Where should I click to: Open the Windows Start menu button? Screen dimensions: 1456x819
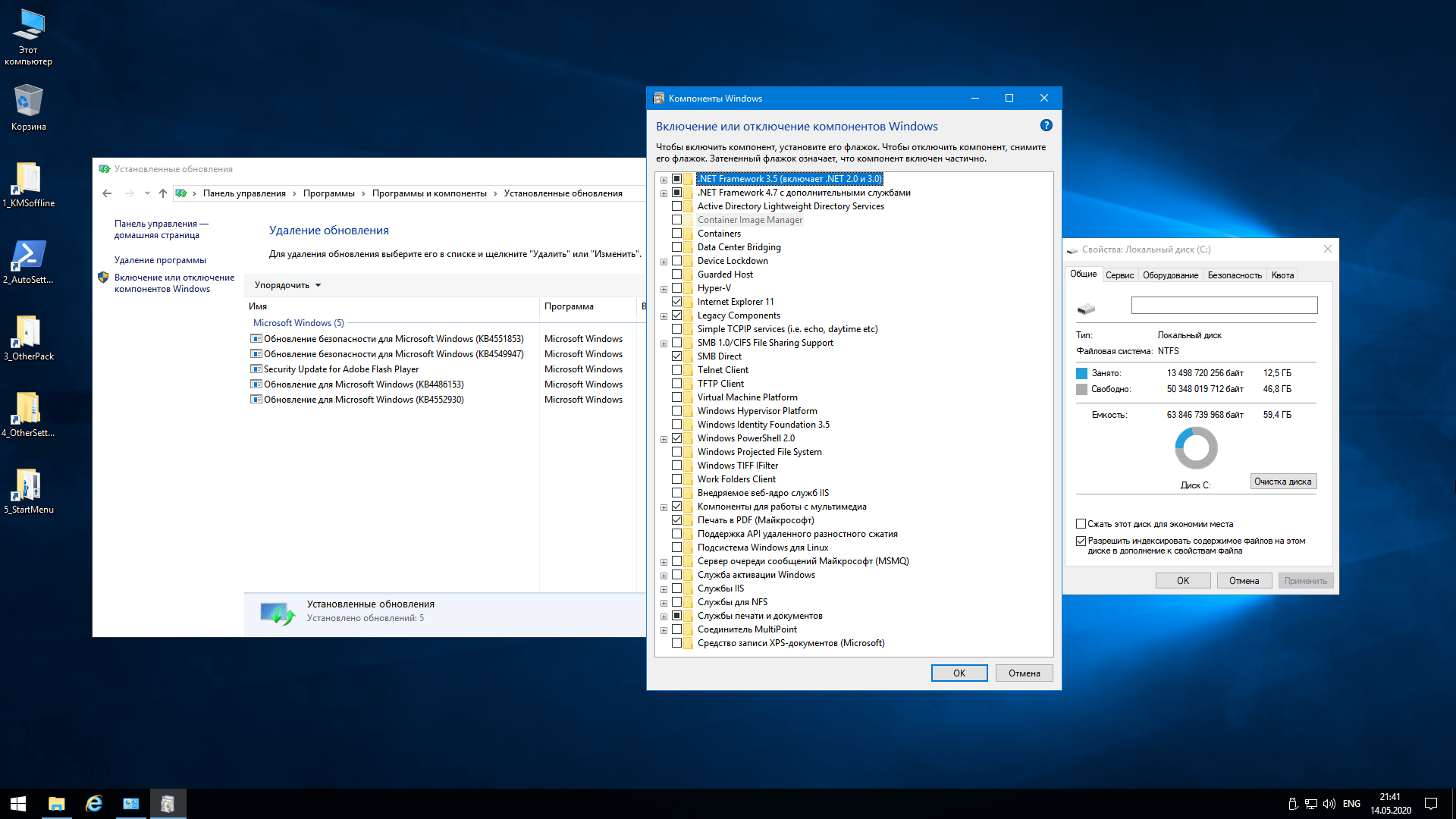(18, 804)
